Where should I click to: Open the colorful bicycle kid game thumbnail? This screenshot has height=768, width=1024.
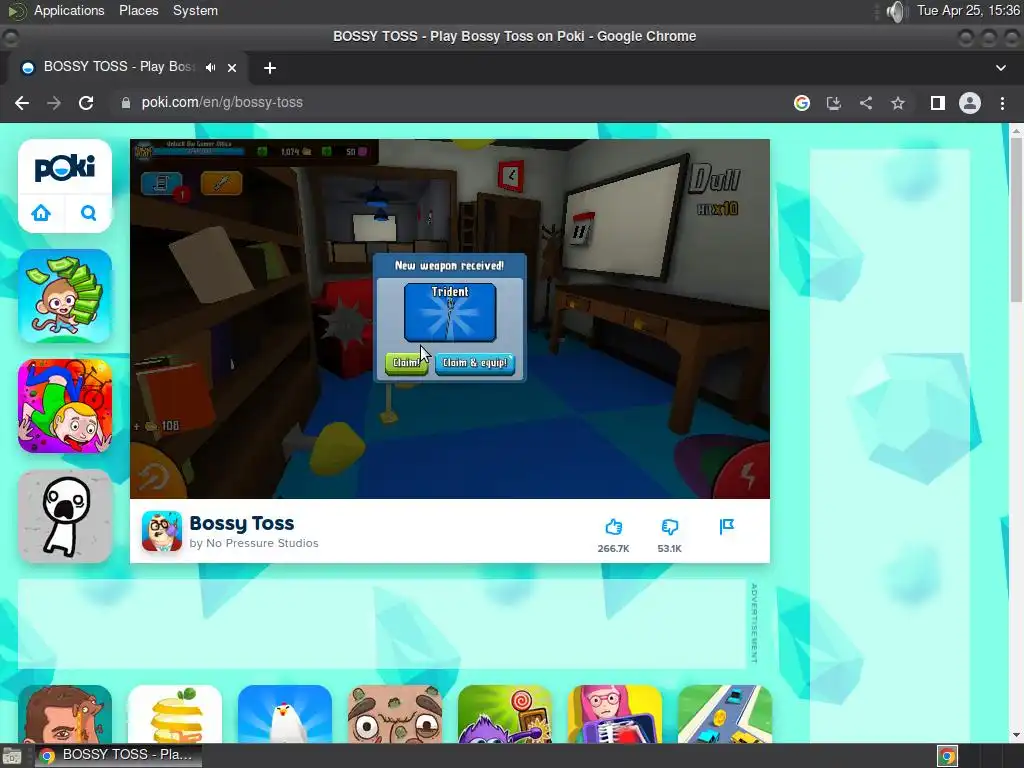click(65, 406)
